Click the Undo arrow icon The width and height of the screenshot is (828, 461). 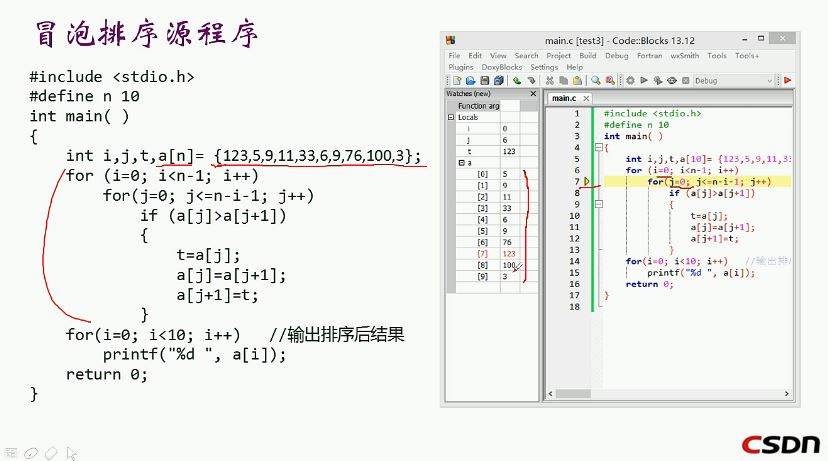(516, 81)
